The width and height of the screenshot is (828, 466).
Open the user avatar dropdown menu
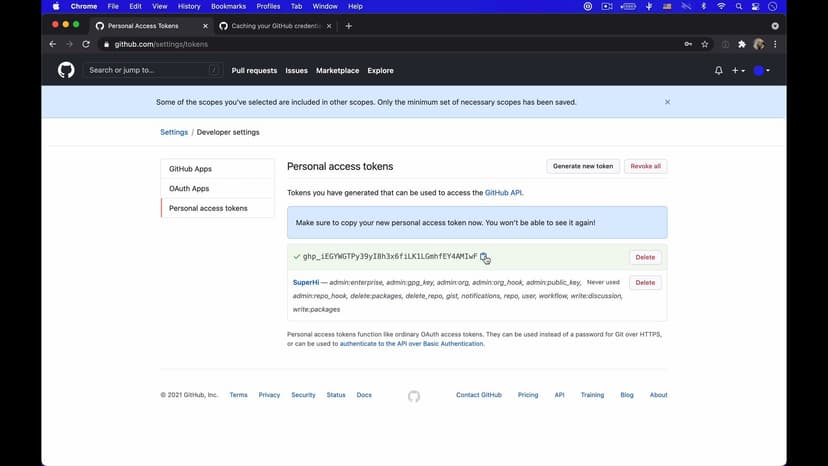coord(762,71)
